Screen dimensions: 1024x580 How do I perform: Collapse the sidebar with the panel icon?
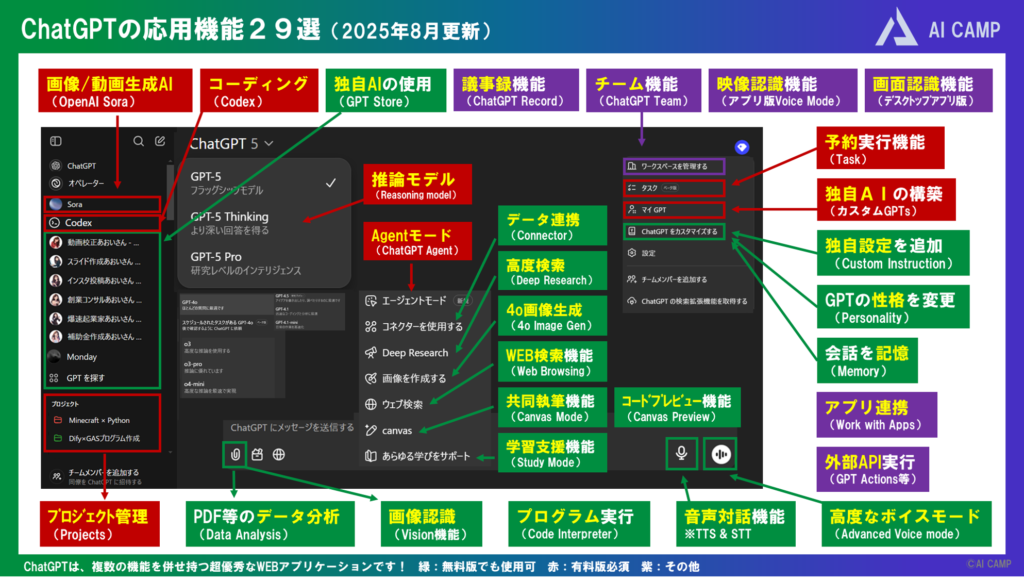pos(56,141)
